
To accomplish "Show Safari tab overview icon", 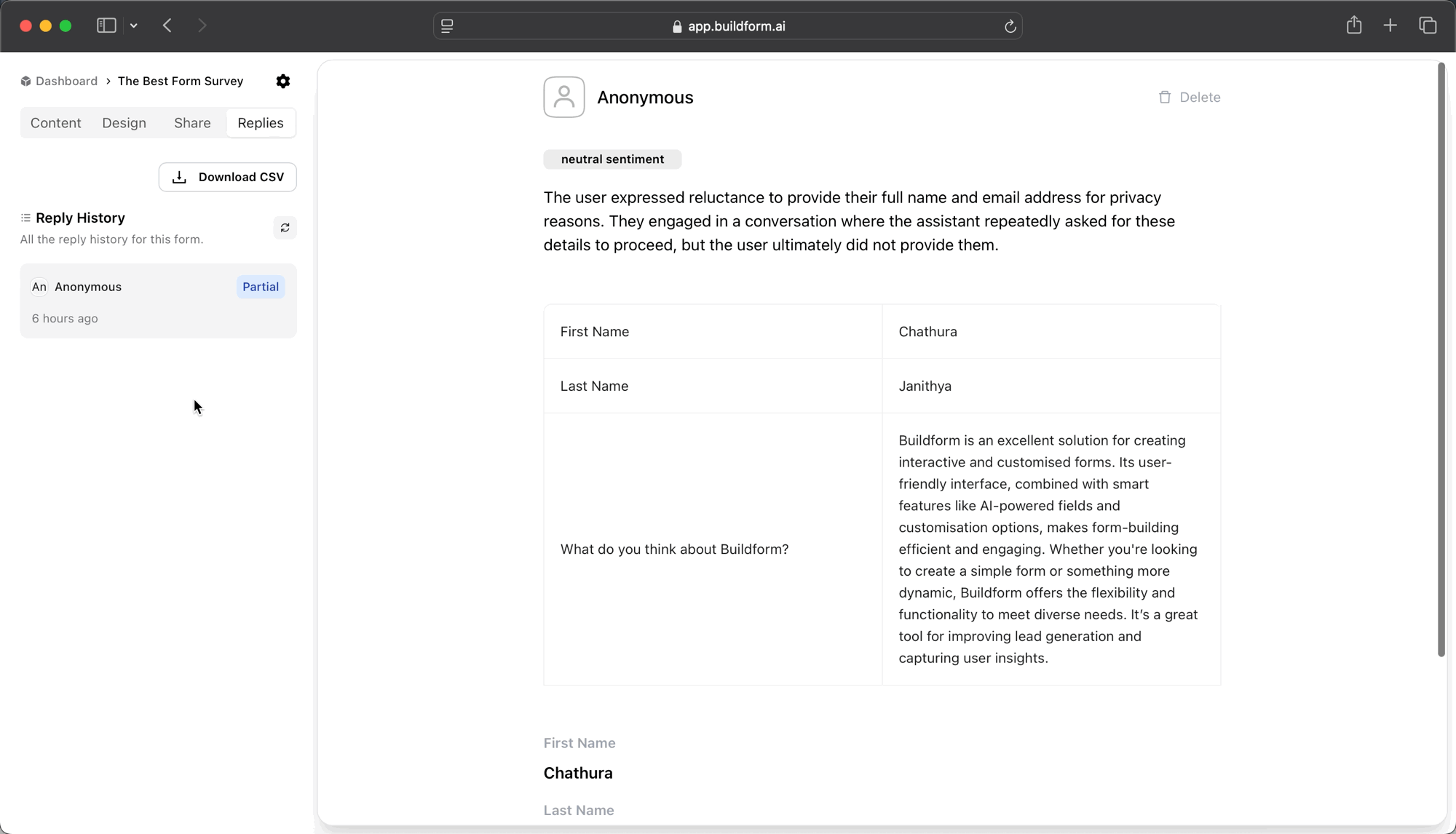I will click(1428, 25).
